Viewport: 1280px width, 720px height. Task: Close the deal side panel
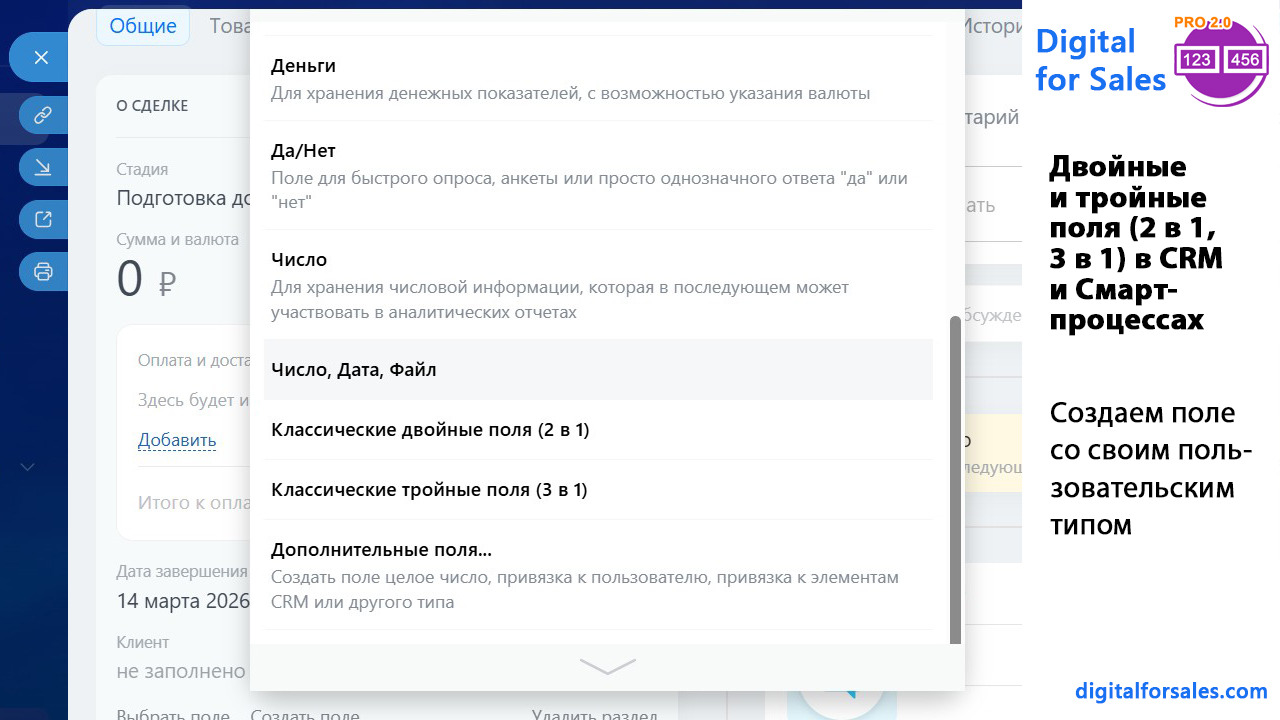click(41, 58)
